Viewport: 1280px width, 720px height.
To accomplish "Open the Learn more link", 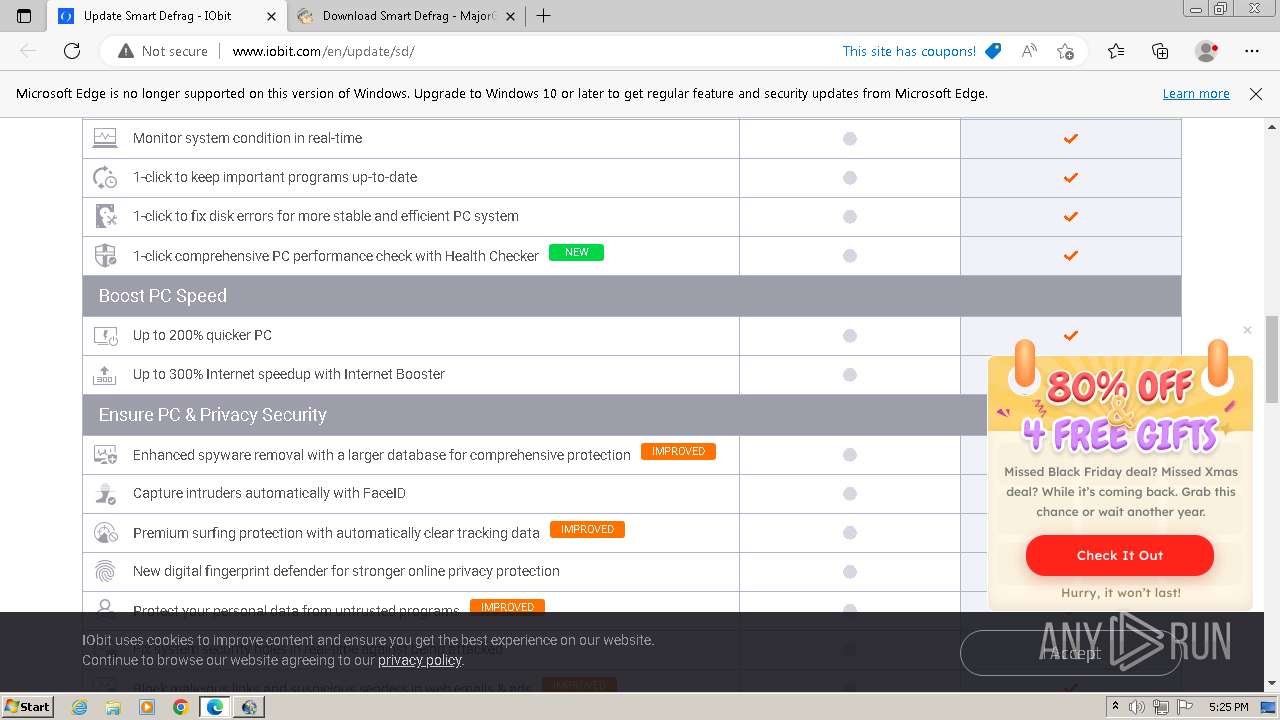I will pos(1196,93).
